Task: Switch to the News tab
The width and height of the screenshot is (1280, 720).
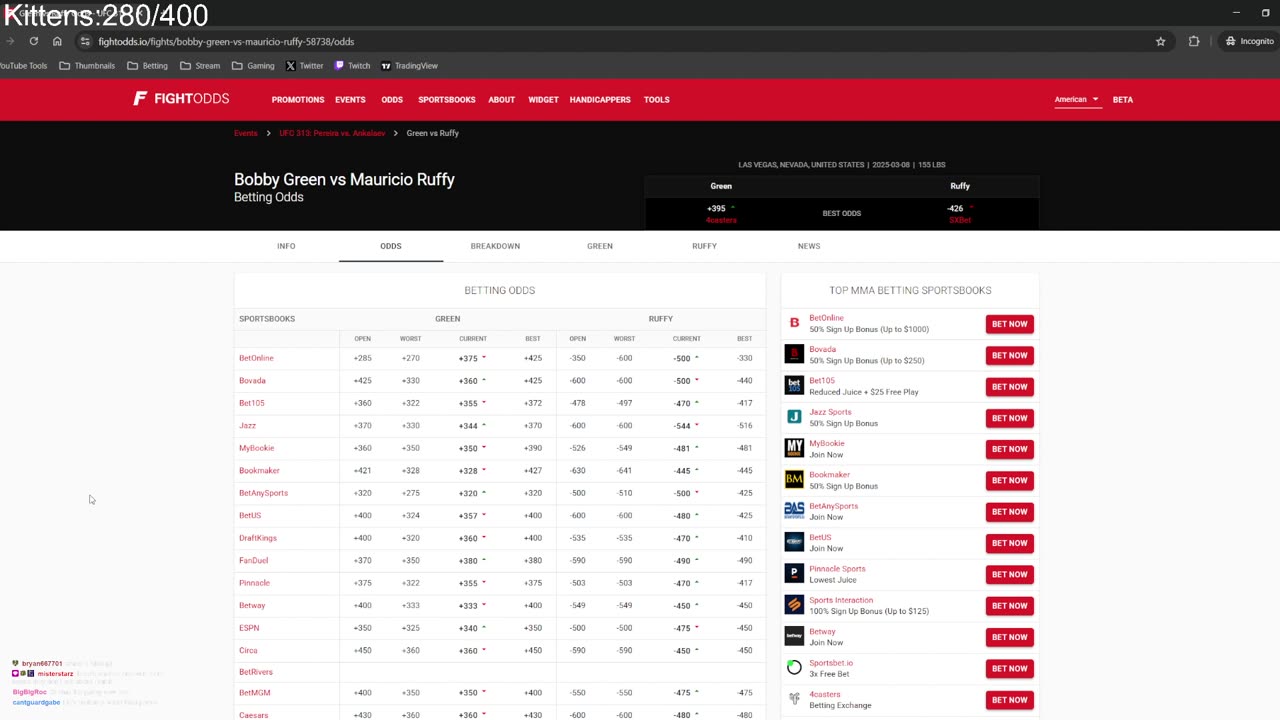Action: [x=809, y=246]
